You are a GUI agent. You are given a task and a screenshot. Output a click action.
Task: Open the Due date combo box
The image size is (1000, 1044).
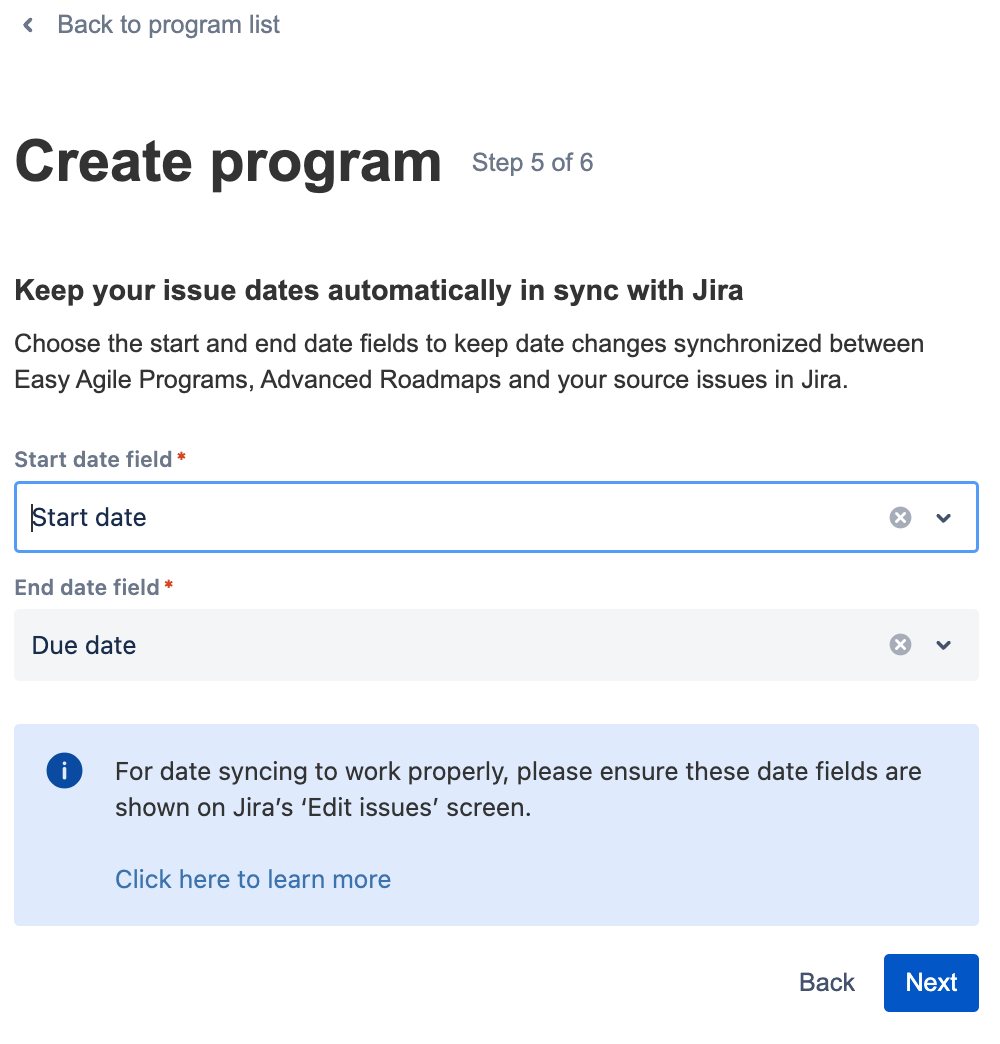coord(450,645)
